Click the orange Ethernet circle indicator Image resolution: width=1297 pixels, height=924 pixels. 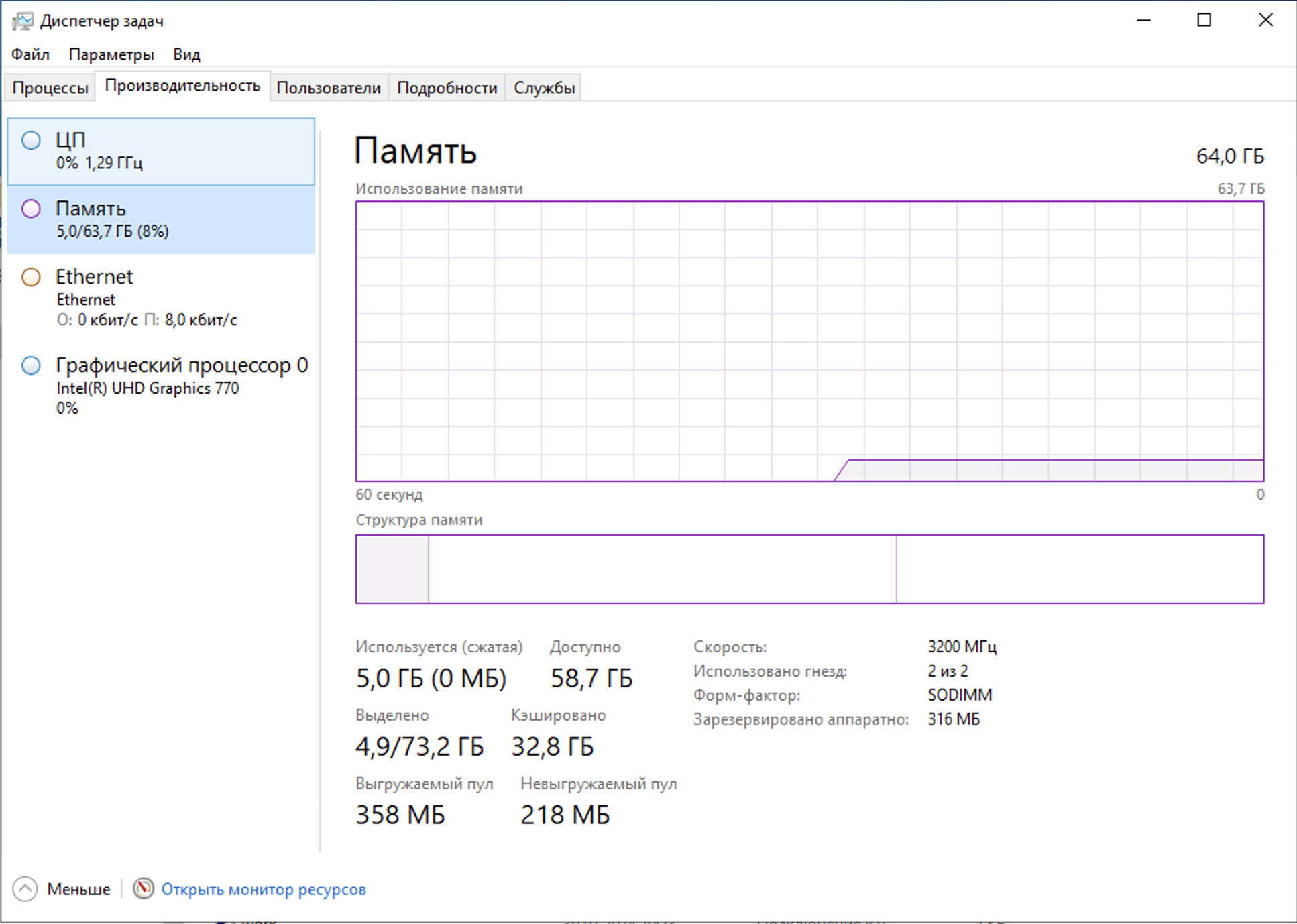pos(31,277)
